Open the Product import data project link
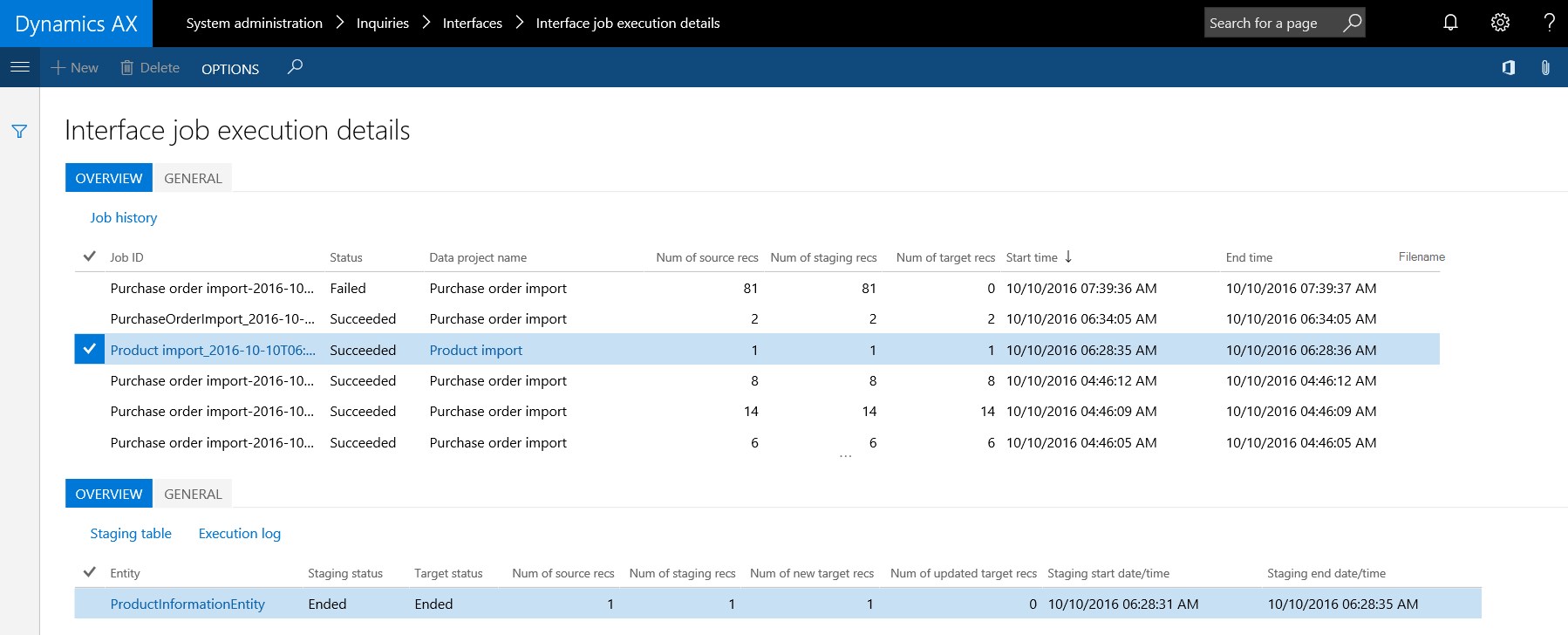 pyautogui.click(x=476, y=350)
